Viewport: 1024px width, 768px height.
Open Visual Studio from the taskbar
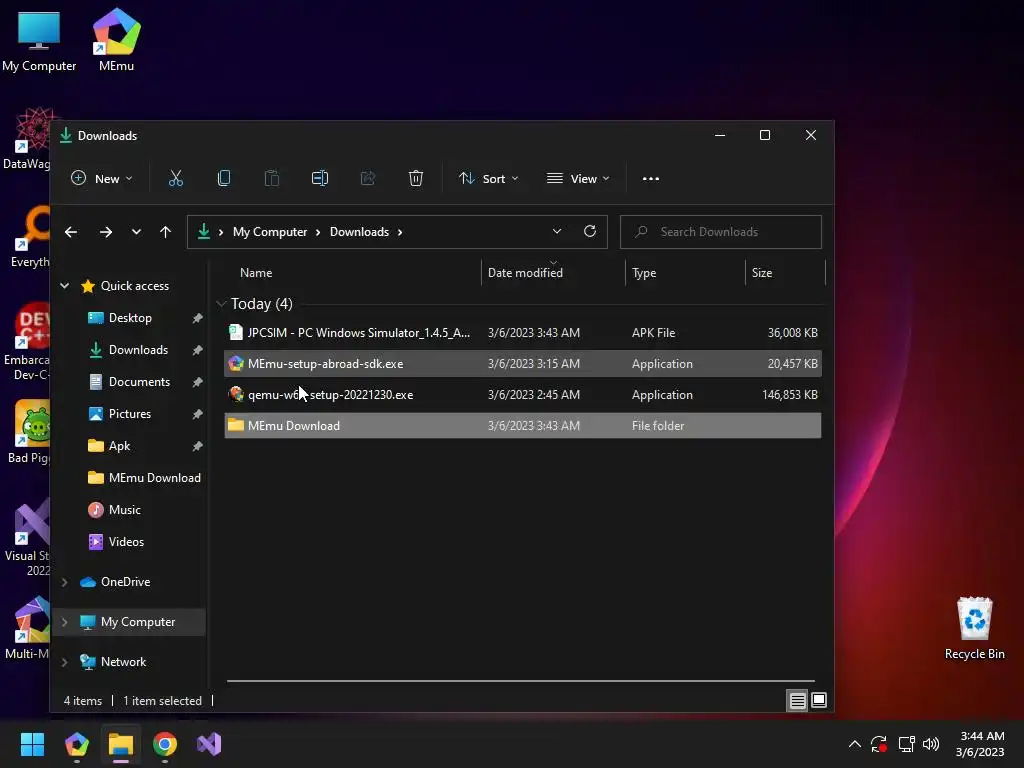[209, 744]
